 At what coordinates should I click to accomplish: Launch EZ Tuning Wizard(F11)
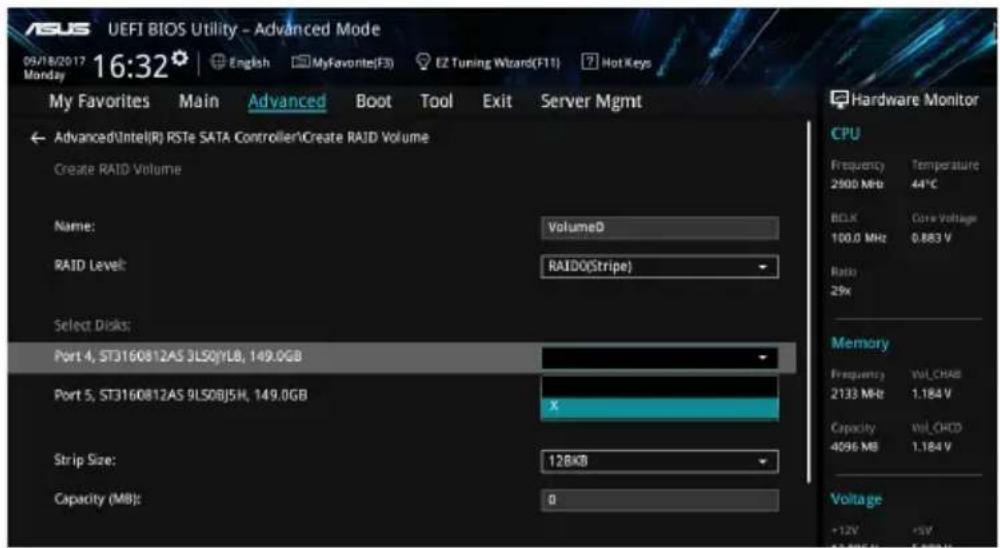click(487, 63)
